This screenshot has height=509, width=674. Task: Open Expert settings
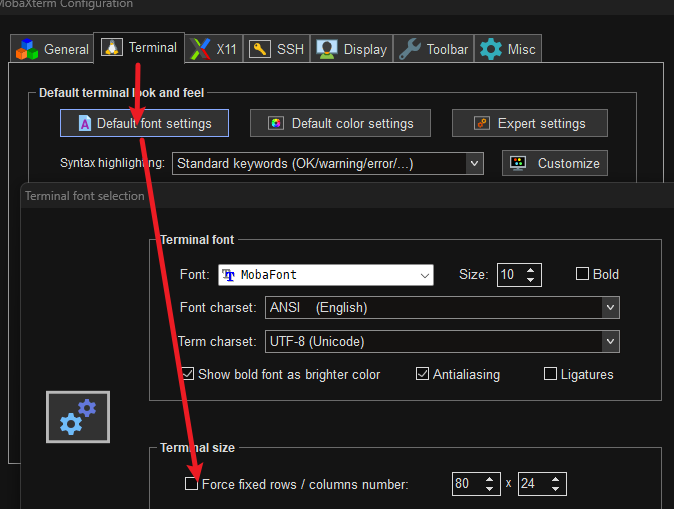tap(530, 123)
